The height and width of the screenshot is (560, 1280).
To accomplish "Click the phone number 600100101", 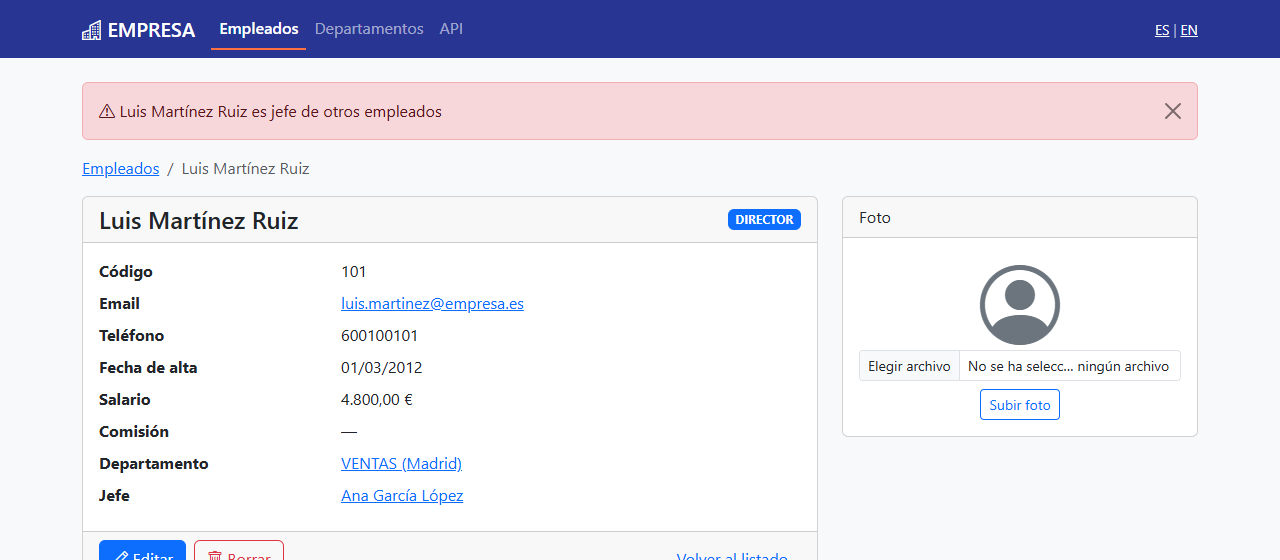I will [x=380, y=336].
